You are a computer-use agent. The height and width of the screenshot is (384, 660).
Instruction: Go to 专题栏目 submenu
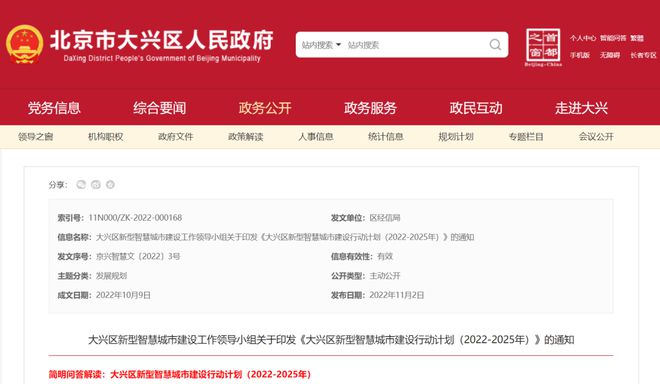coord(526,136)
